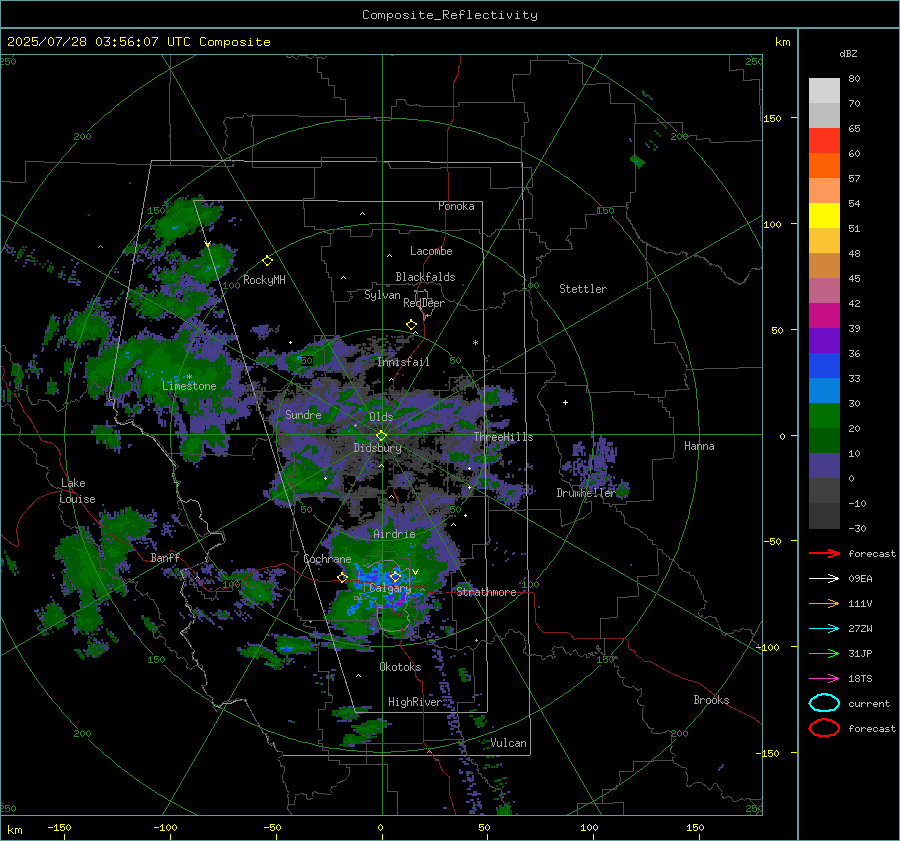
Task: Click the Sylvan label
Action: pos(382,295)
